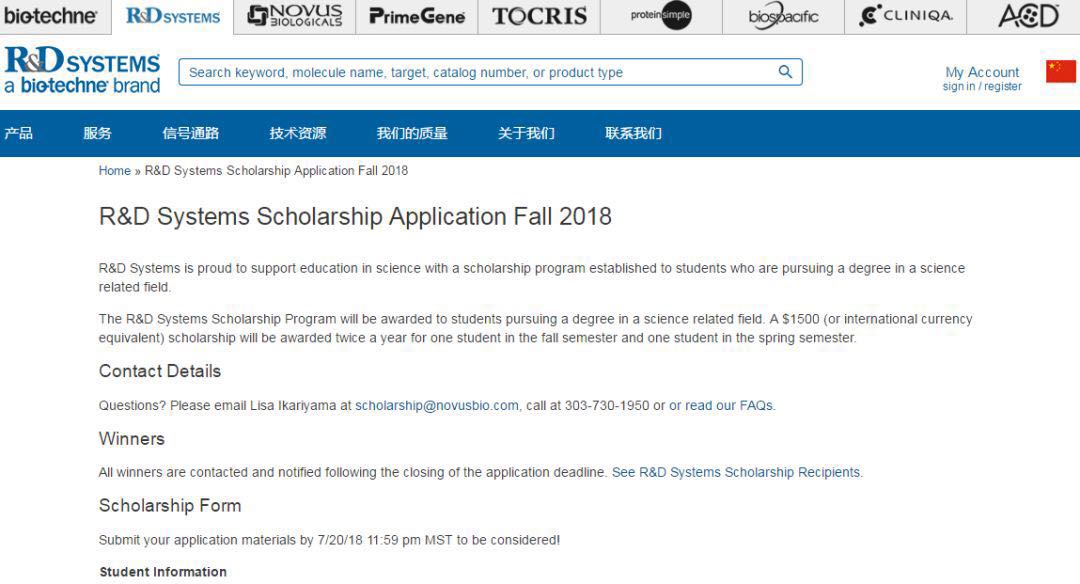Open the Cliniqa brand logo
Image resolution: width=1080 pixels, height=584 pixels.
tap(907, 16)
